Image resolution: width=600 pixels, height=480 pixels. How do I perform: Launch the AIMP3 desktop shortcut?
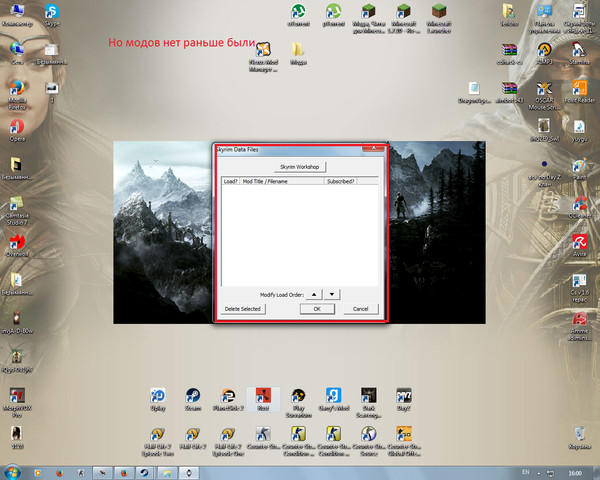click(x=544, y=54)
